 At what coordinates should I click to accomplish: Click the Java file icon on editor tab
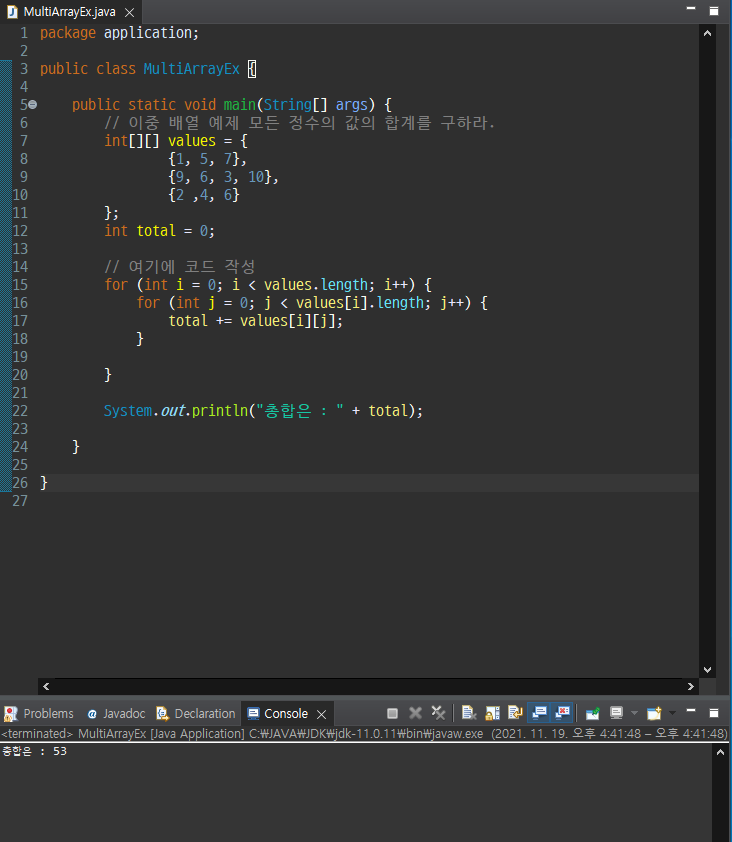pyautogui.click(x=12, y=12)
